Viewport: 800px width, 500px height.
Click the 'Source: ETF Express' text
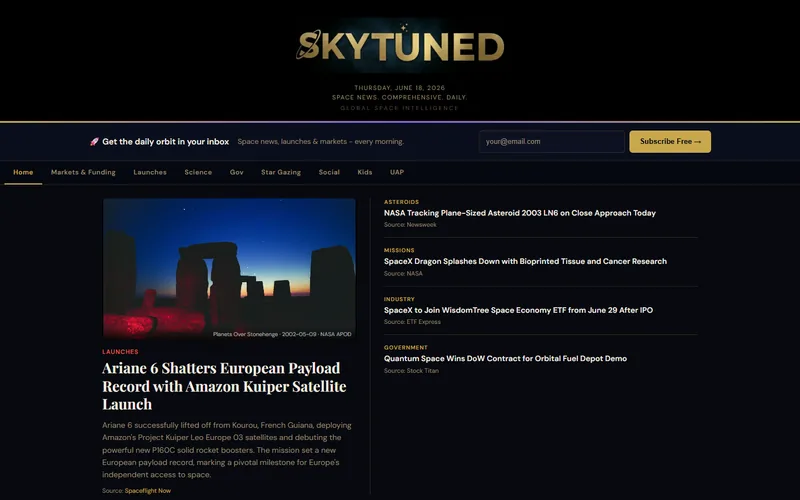coord(412,322)
